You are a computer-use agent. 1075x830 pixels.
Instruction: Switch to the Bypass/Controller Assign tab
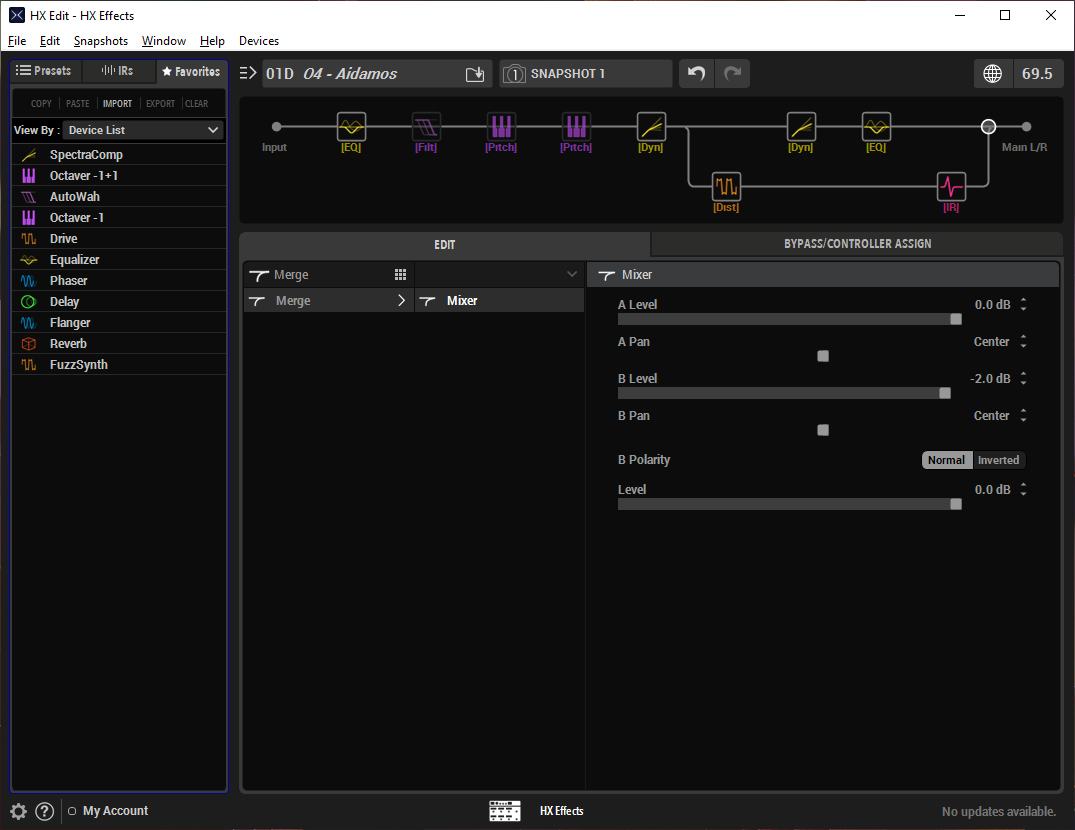coord(857,244)
